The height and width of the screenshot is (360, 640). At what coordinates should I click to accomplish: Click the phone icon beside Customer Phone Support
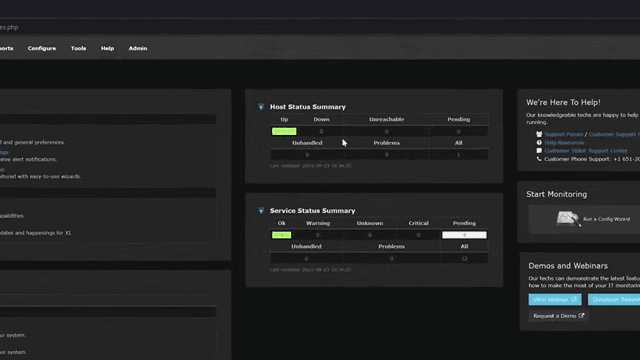pos(539,159)
